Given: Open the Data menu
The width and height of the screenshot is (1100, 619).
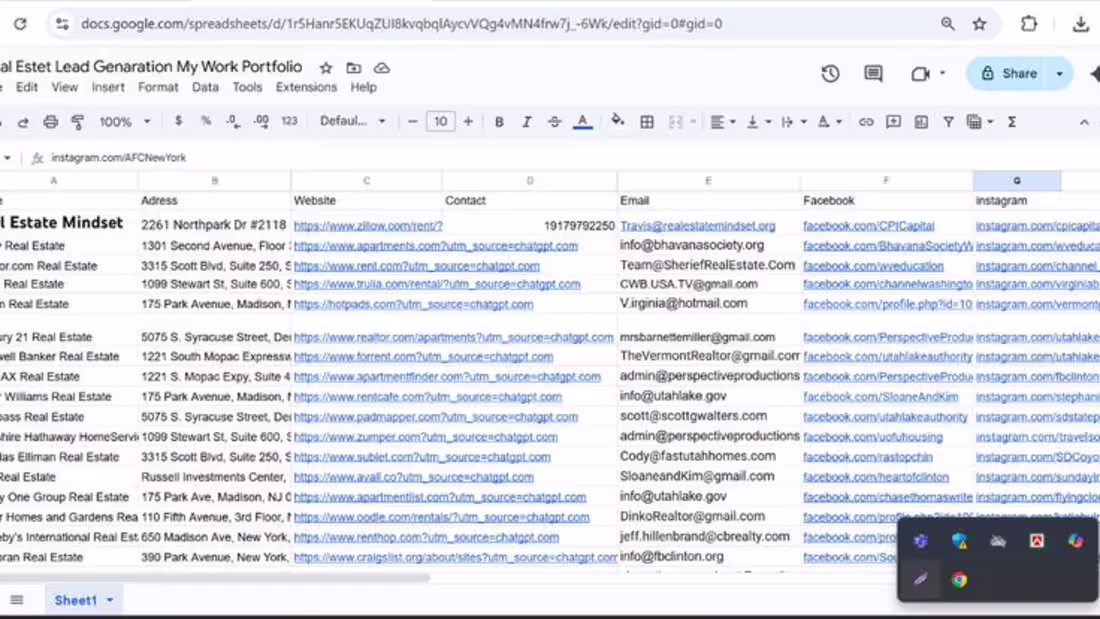Looking at the screenshot, I should 205,87.
